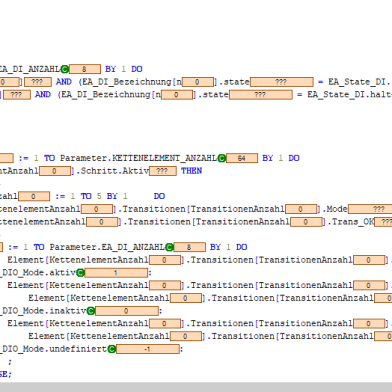Click the EA_State_DI.halt text
This screenshot has height=392, width=392.
point(350,95)
